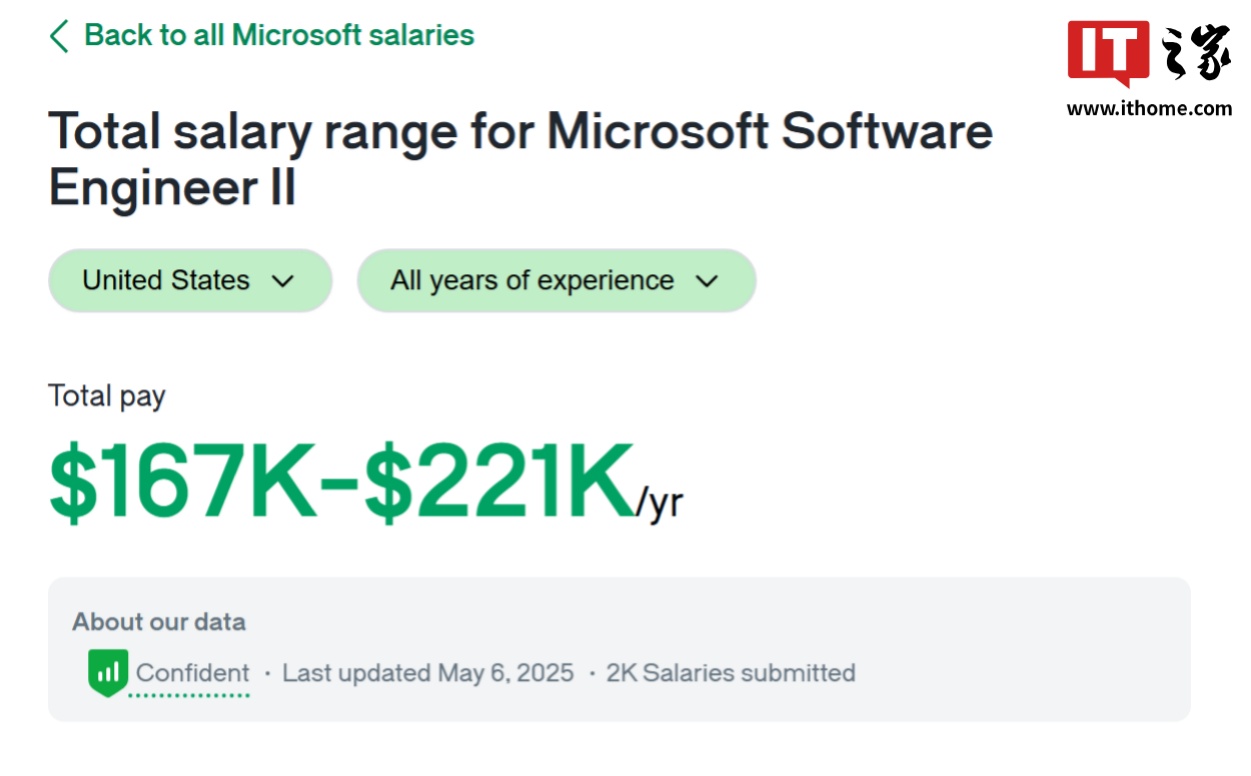
Task: Click the green Confident bar-chart shield icon
Action: (107, 672)
